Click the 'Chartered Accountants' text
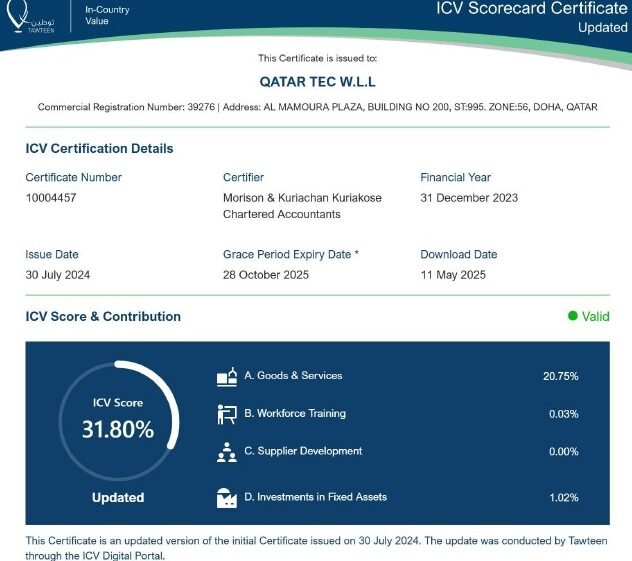Screen dimensions: 632x561 282,214
